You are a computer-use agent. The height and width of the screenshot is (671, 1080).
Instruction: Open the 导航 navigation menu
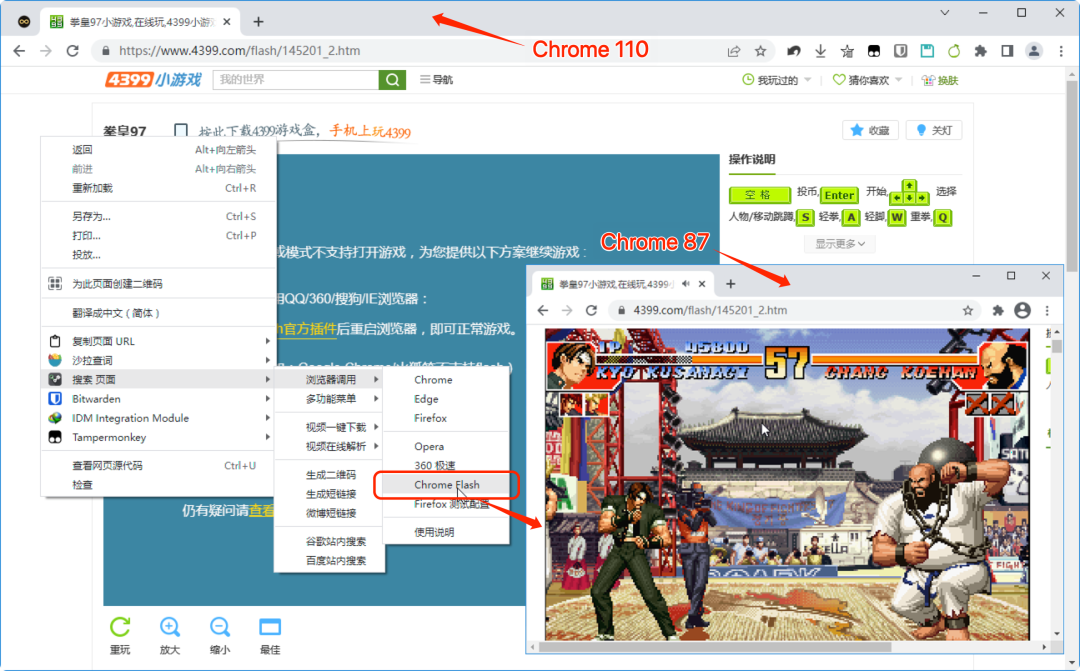tap(437, 80)
